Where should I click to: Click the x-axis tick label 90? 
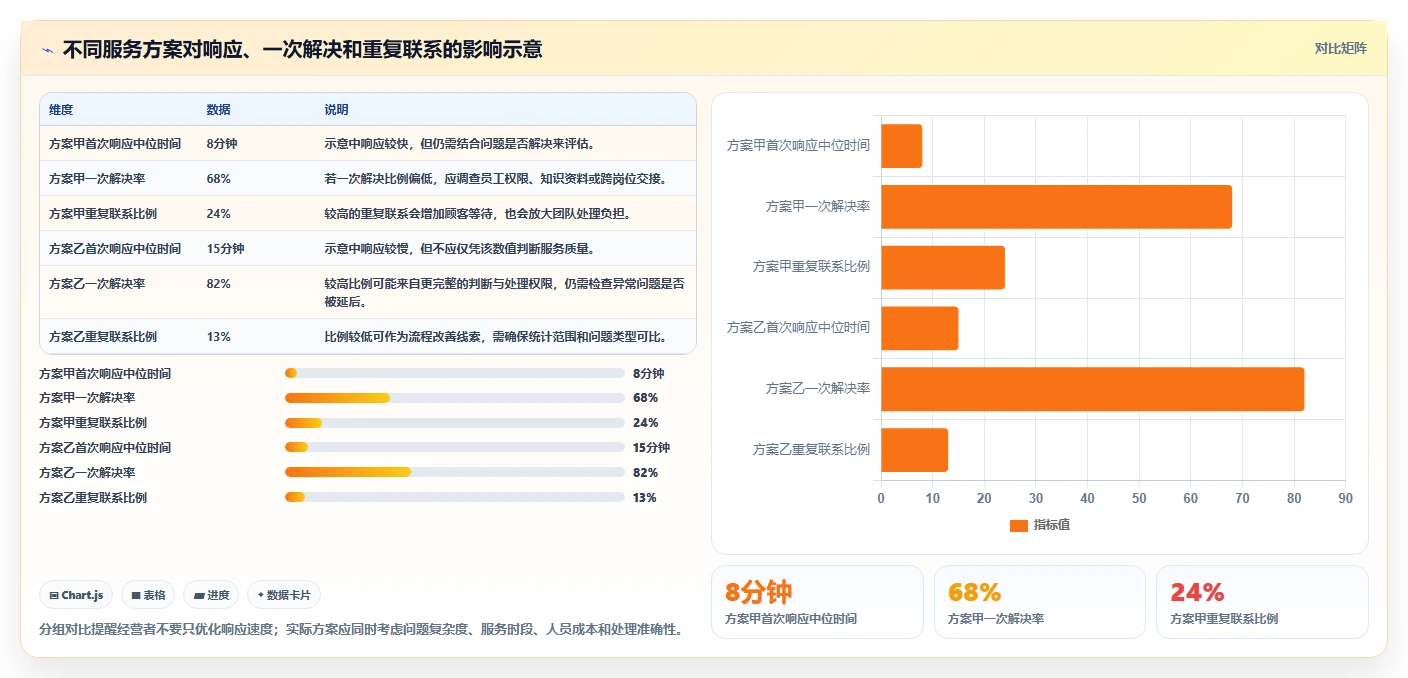point(1345,498)
